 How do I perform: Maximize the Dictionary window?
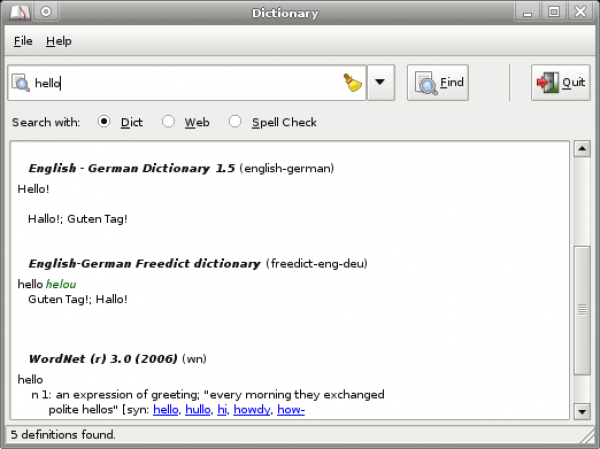pyautogui.click(x=554, y=12)
